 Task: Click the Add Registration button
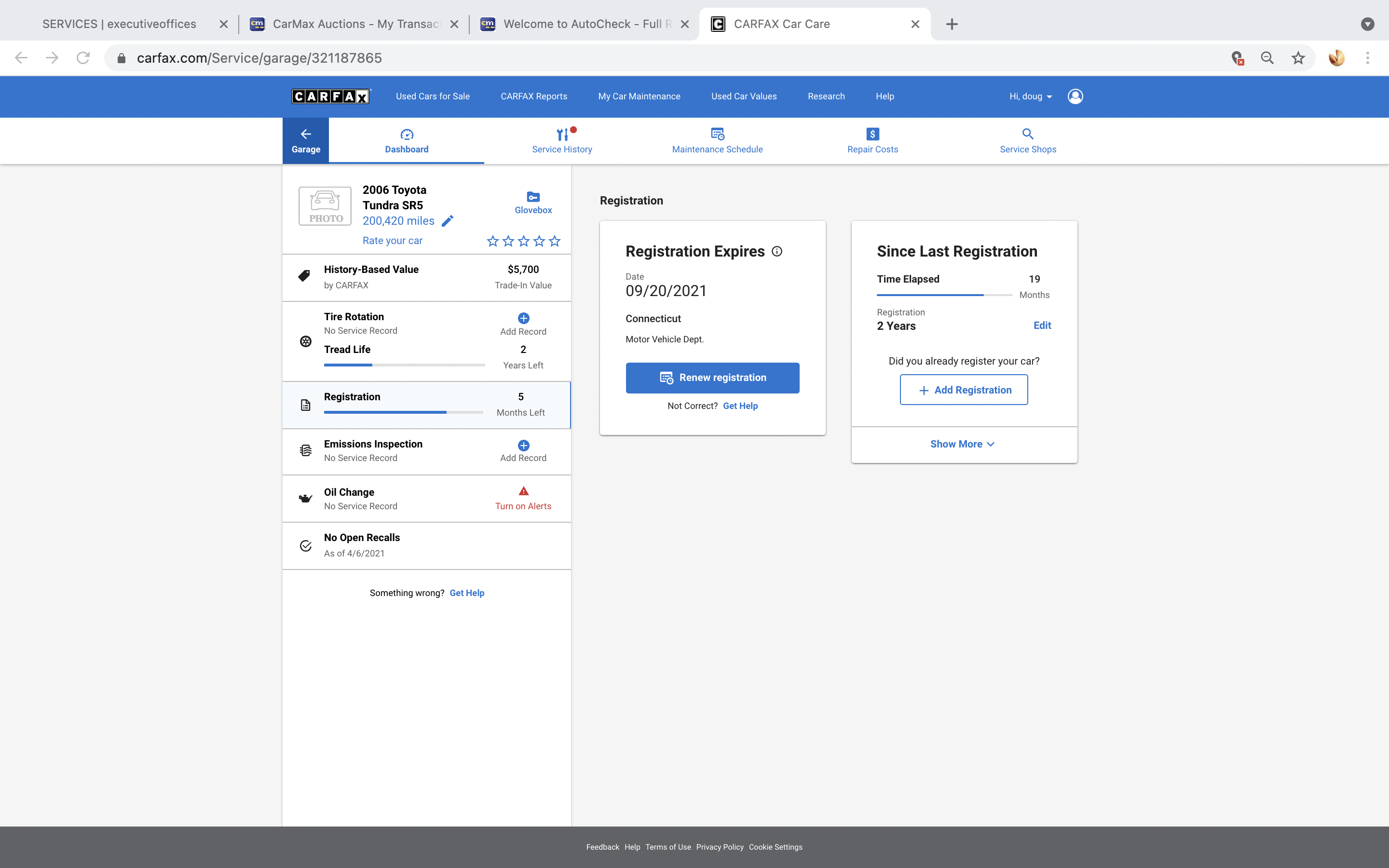pos(964,390)
